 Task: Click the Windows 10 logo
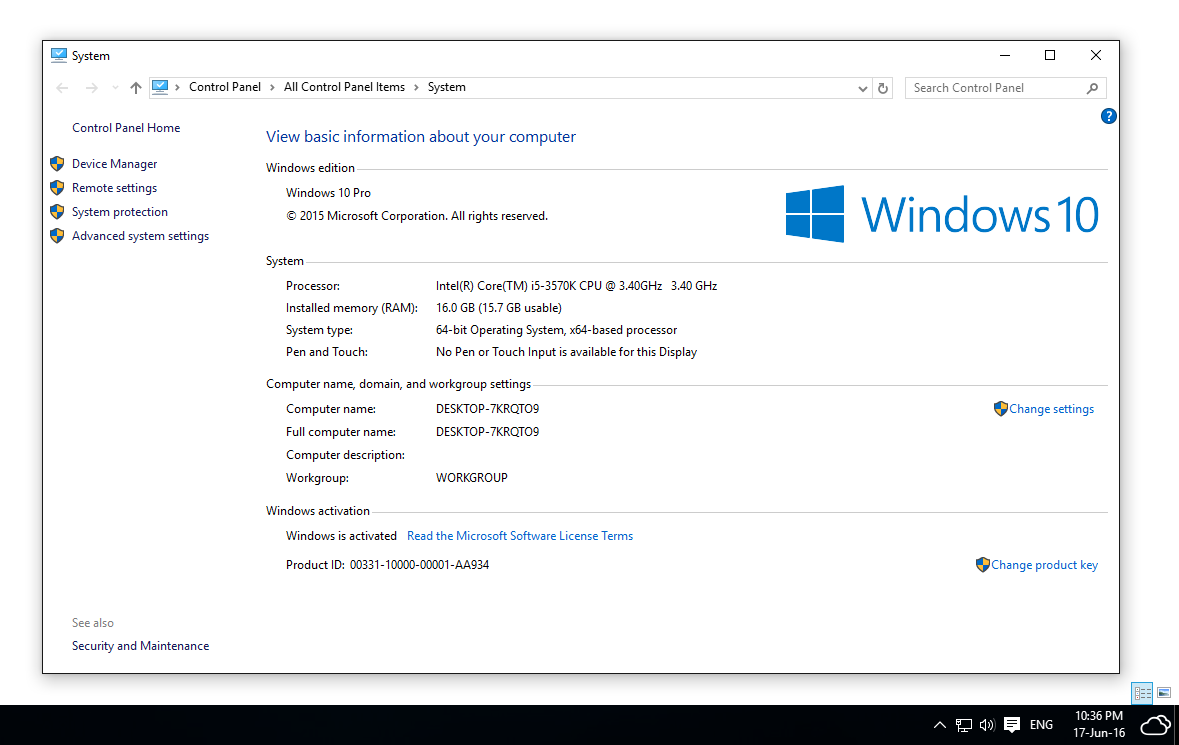[941, 214]
